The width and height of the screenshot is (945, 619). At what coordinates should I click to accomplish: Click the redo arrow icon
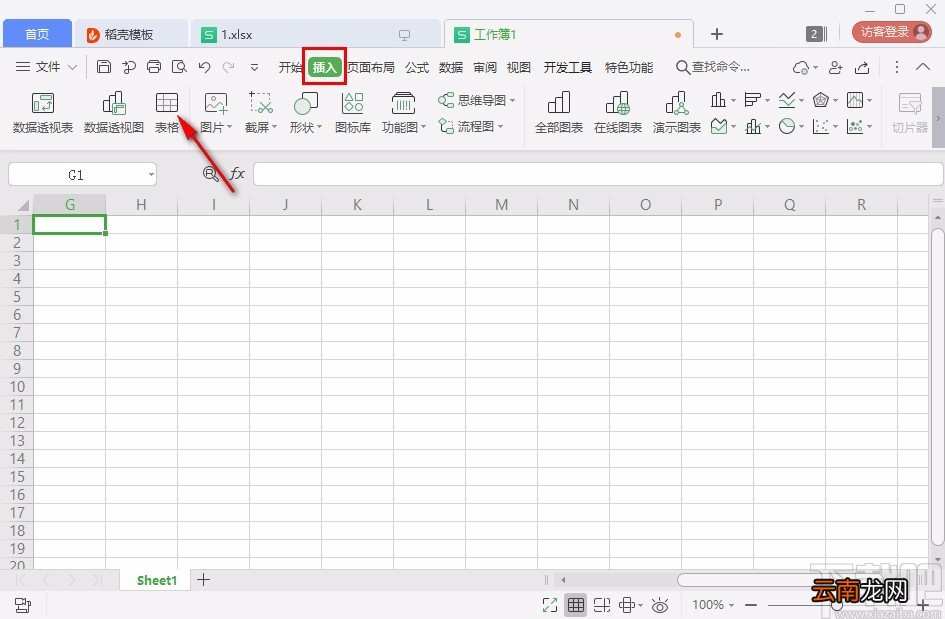tap(228, 67)
